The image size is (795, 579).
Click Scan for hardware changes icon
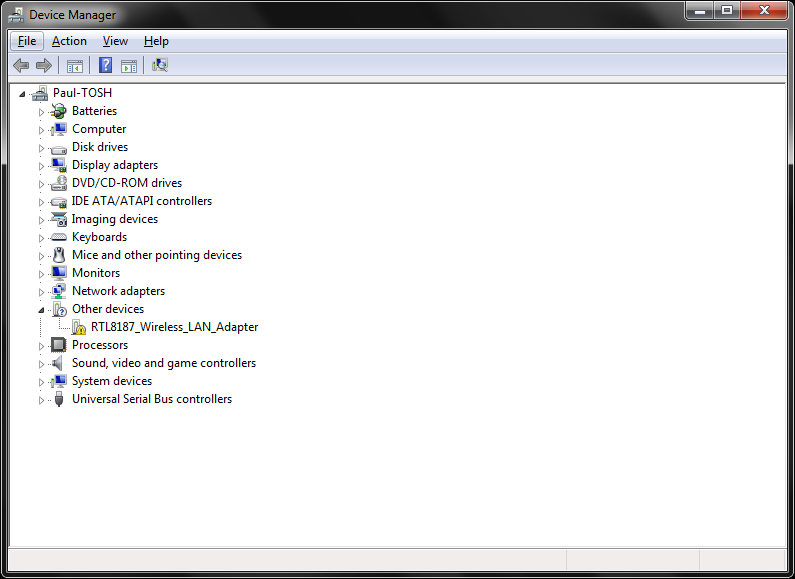pos(160,66)
